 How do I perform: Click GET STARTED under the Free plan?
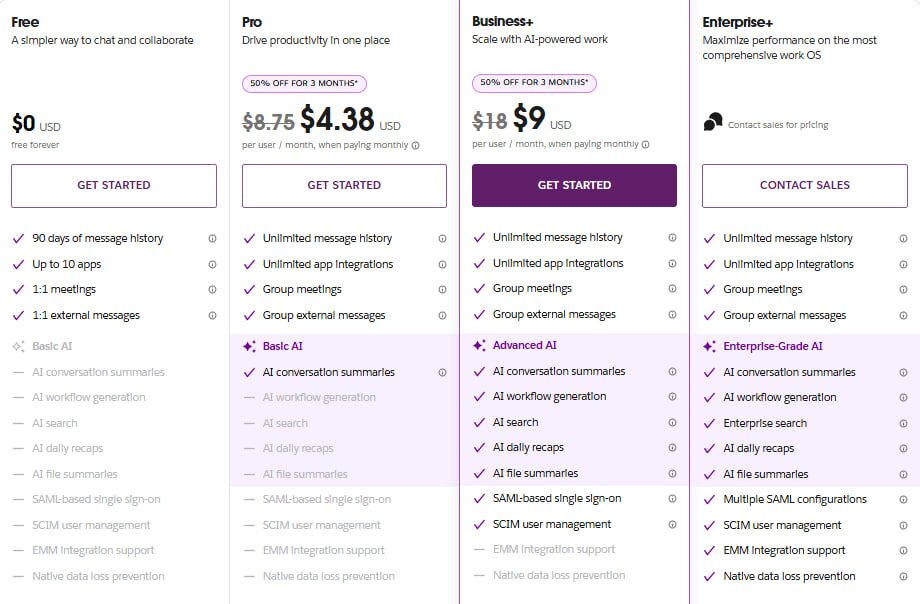tap(114, 186)
